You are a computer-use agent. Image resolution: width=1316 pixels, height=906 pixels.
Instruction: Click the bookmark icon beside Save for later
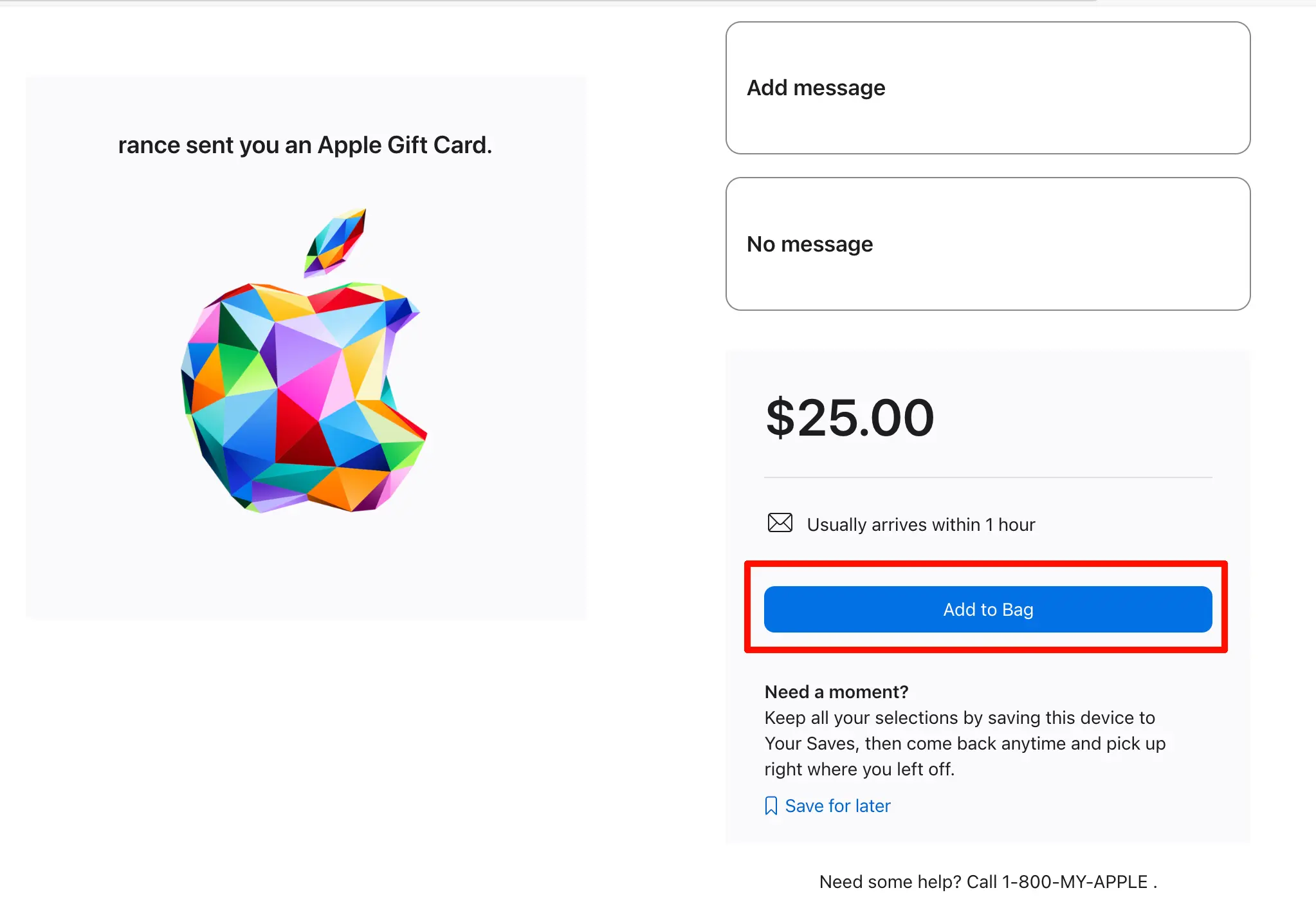click(771, 806)
